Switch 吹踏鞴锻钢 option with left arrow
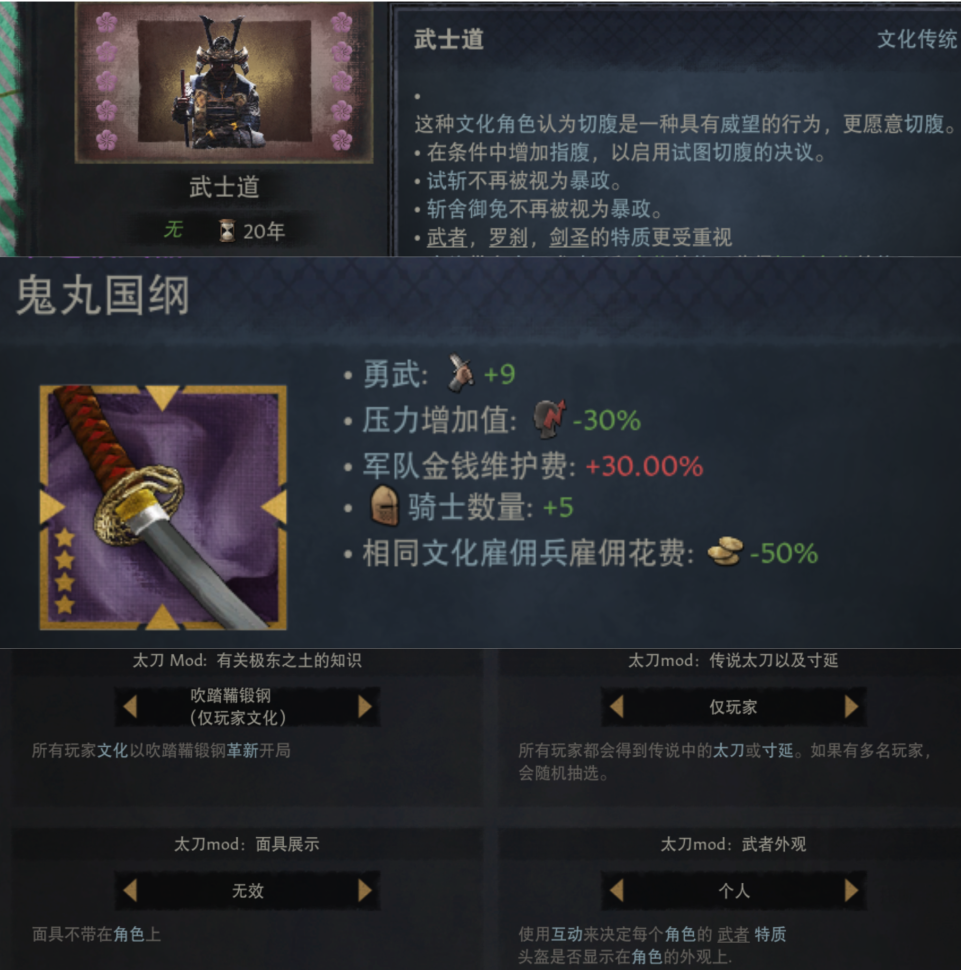The image size is (961, 970). point(130,706)
